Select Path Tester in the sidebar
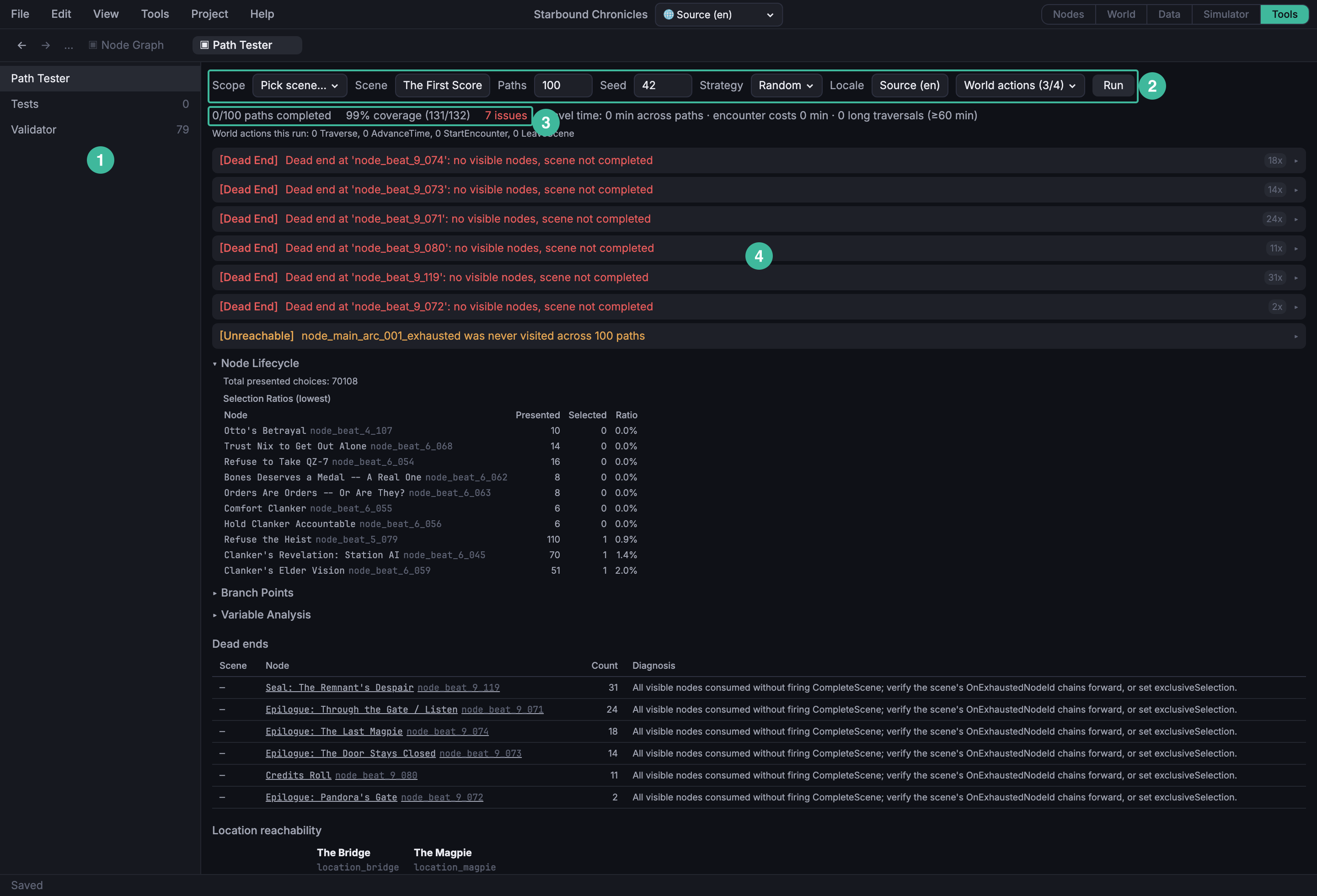This screenshot has width=1317, height=896. click(x=100, y=79)
